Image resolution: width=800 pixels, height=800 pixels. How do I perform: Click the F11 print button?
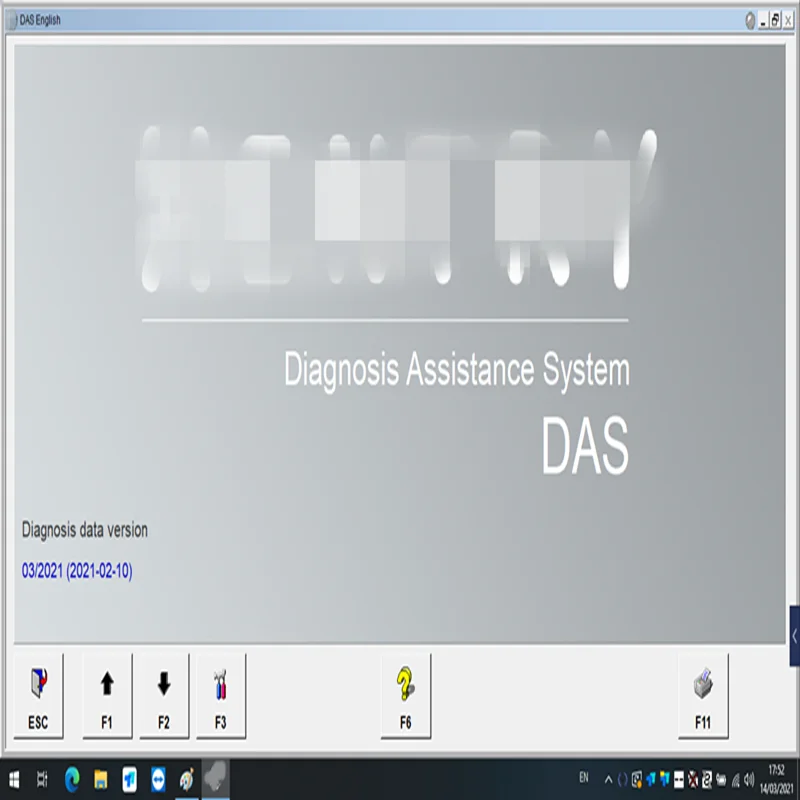[703, 696]
